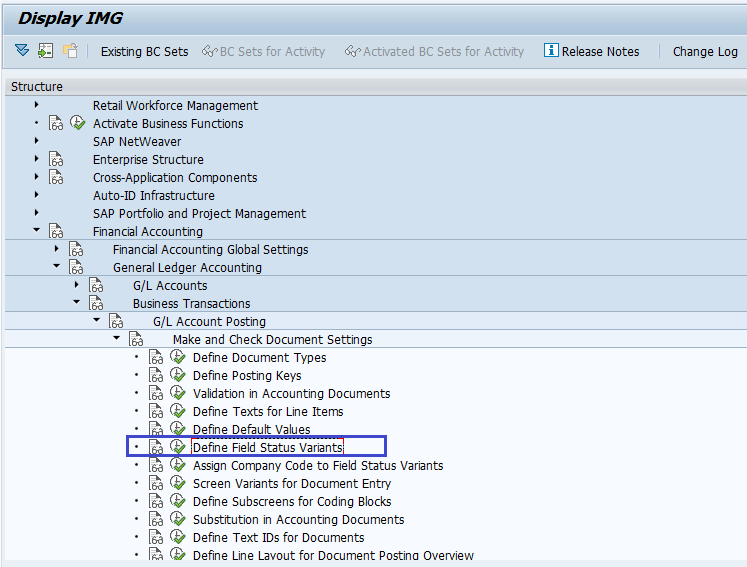This screenshot has height=567, width=747.
Task: Click the Expand All toolbar icon
Action: point(22,50)
